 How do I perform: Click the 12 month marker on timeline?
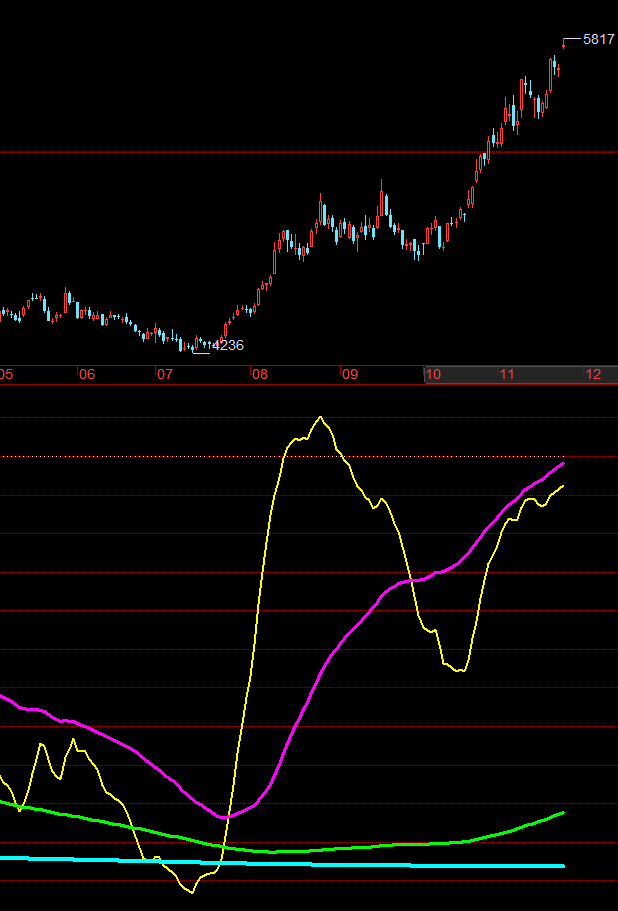click(x=593, y=374)
